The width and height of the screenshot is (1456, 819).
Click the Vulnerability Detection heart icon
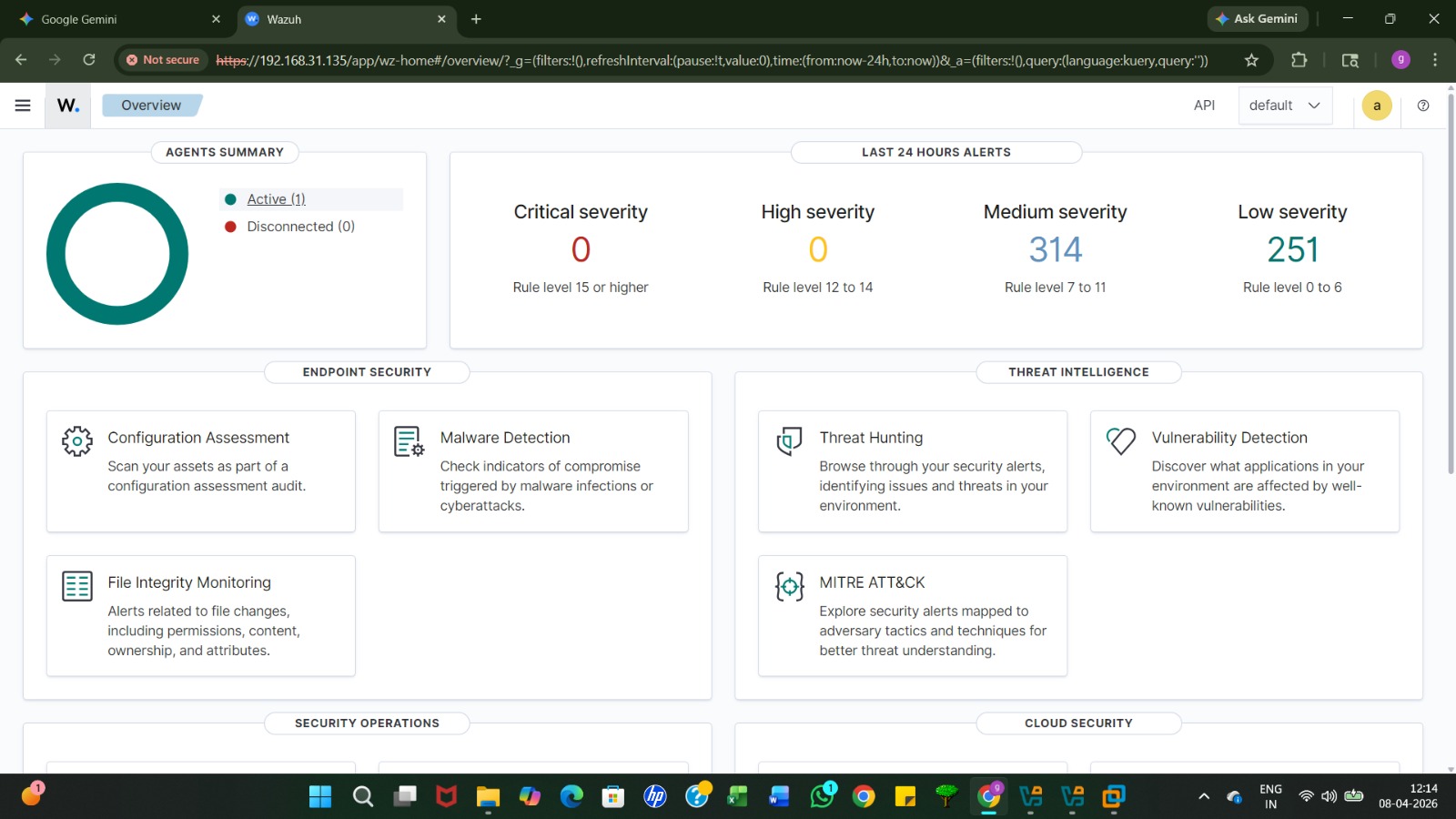[x=1121, y=441]
